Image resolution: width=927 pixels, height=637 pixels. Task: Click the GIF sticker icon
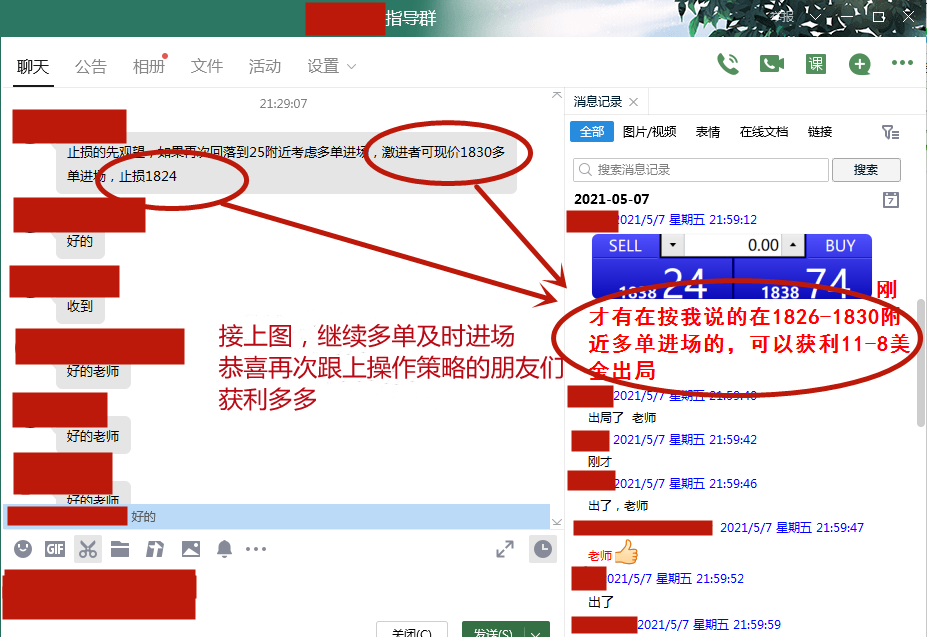tap(55, 548)
